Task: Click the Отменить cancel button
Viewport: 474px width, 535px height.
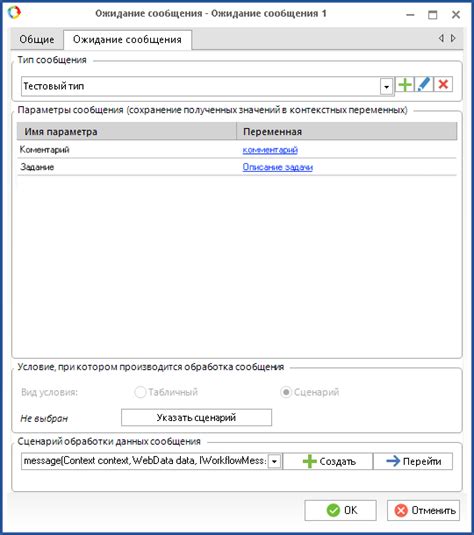Action: coord(423,510)
